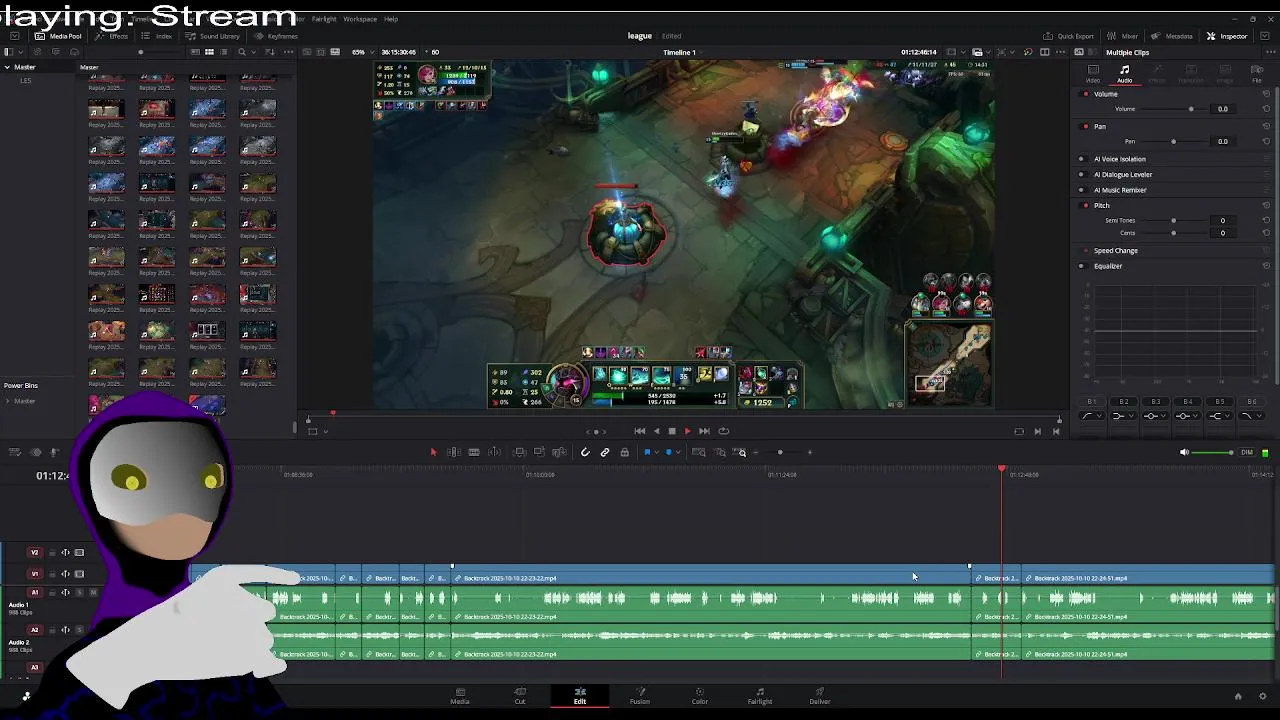
Task: Toggle the Pitch section enable switch
Action: click(1086, 205)
